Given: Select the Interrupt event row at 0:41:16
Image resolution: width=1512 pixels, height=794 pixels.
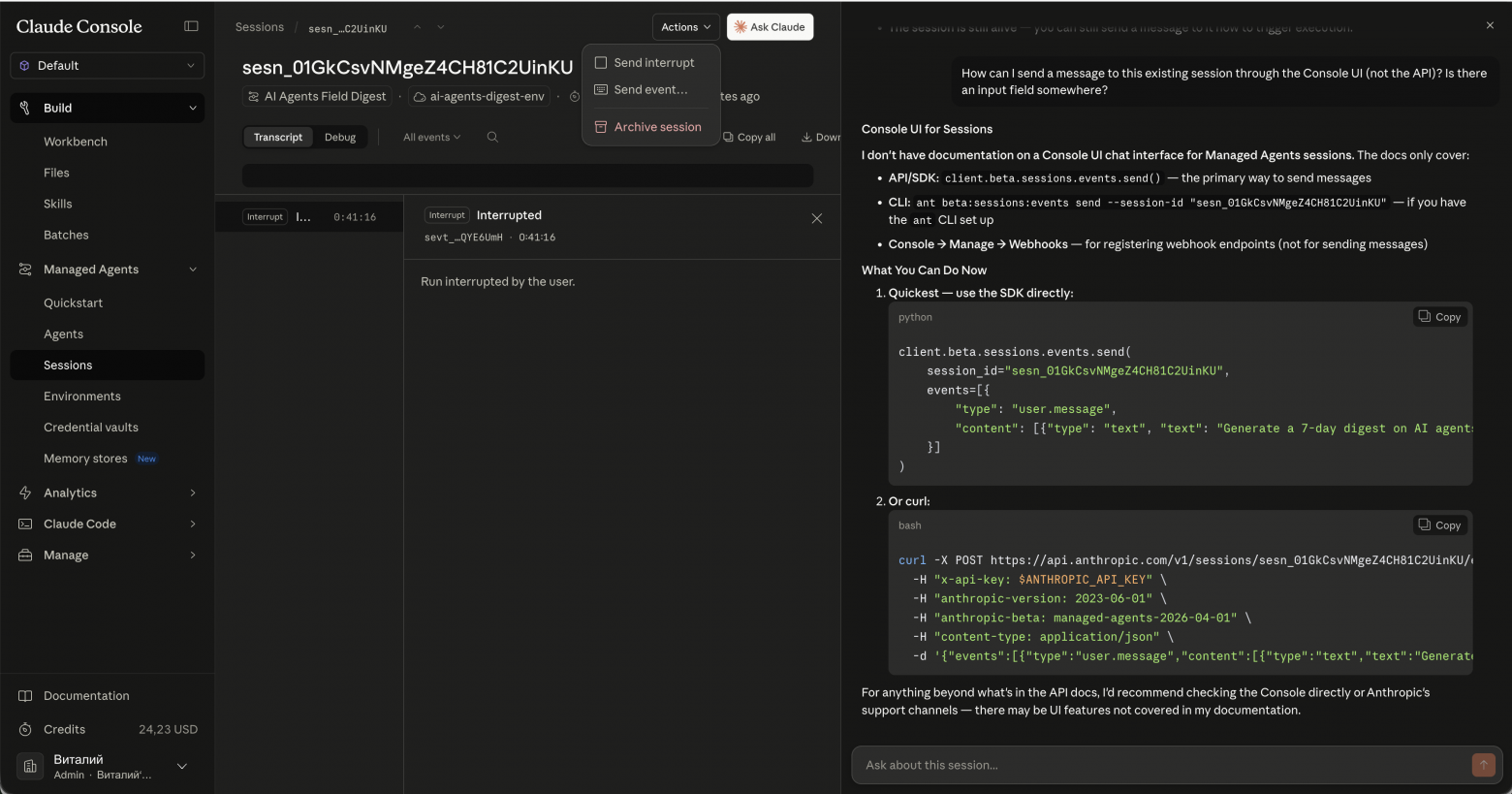Looking at the screenshot, I should pos(309,217).
